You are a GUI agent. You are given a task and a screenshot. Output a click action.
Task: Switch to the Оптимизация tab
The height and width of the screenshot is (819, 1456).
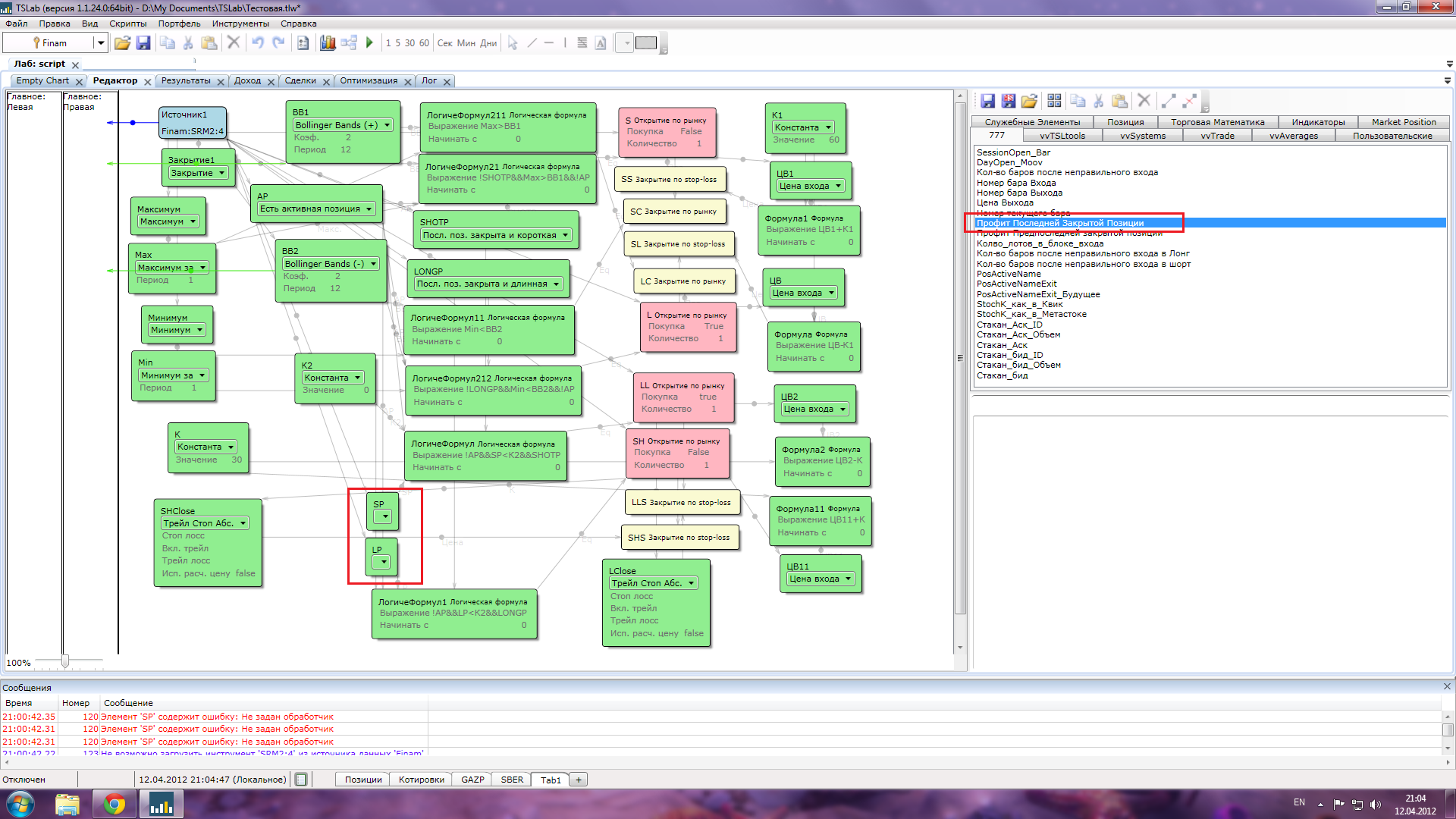tap(369, 81)
